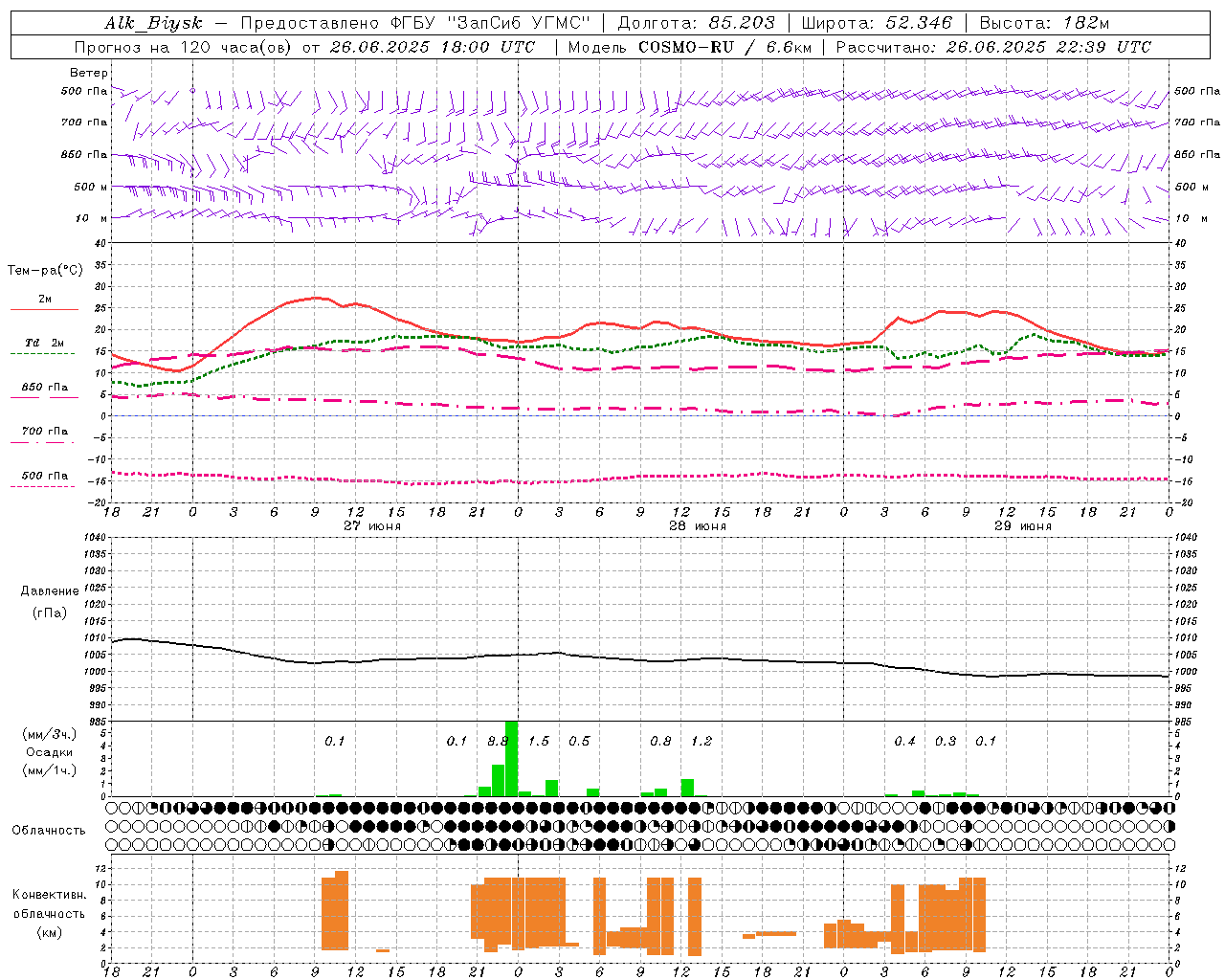
Task: Click the 0.4 precipitation total
Action: tap(904, 742)
